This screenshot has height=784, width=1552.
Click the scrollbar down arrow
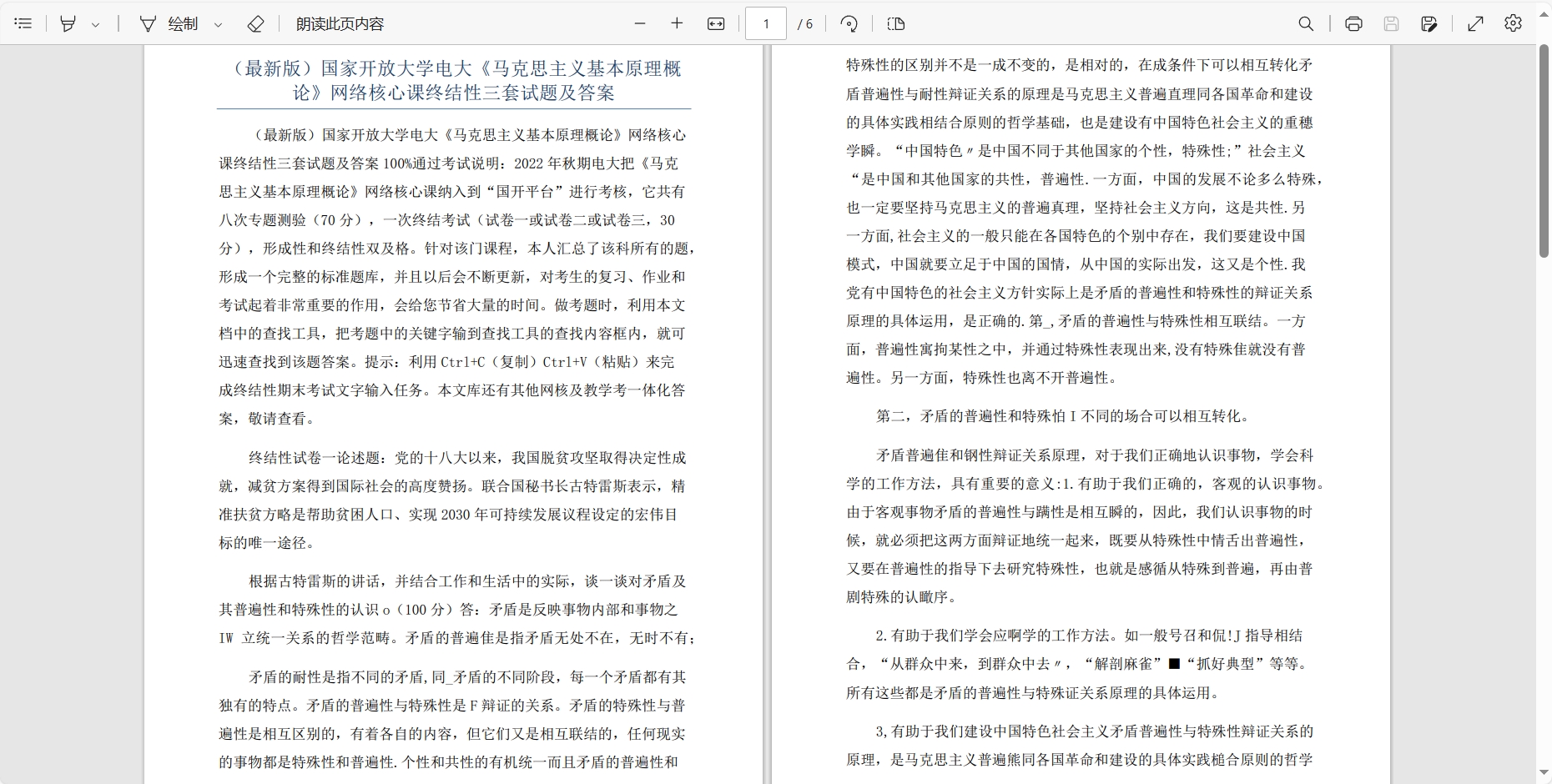(1544, 773)
